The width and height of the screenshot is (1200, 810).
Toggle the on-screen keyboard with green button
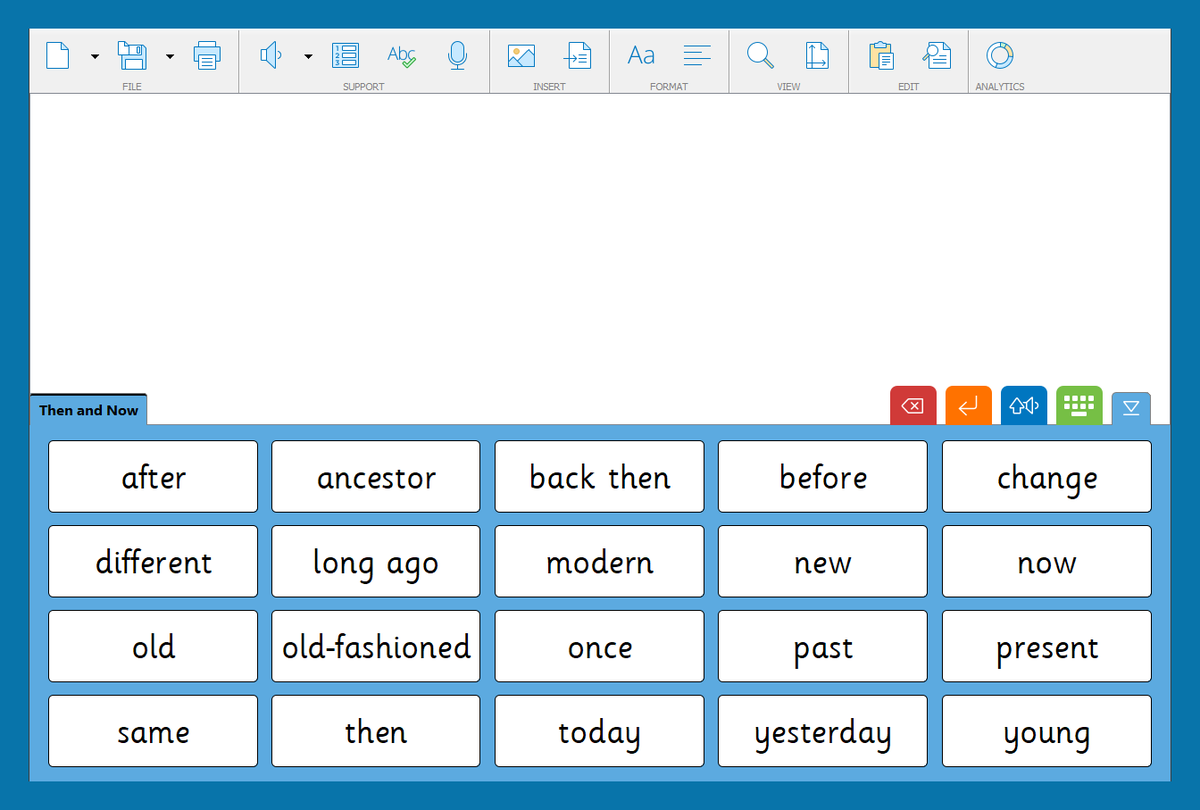(1079, 406)
